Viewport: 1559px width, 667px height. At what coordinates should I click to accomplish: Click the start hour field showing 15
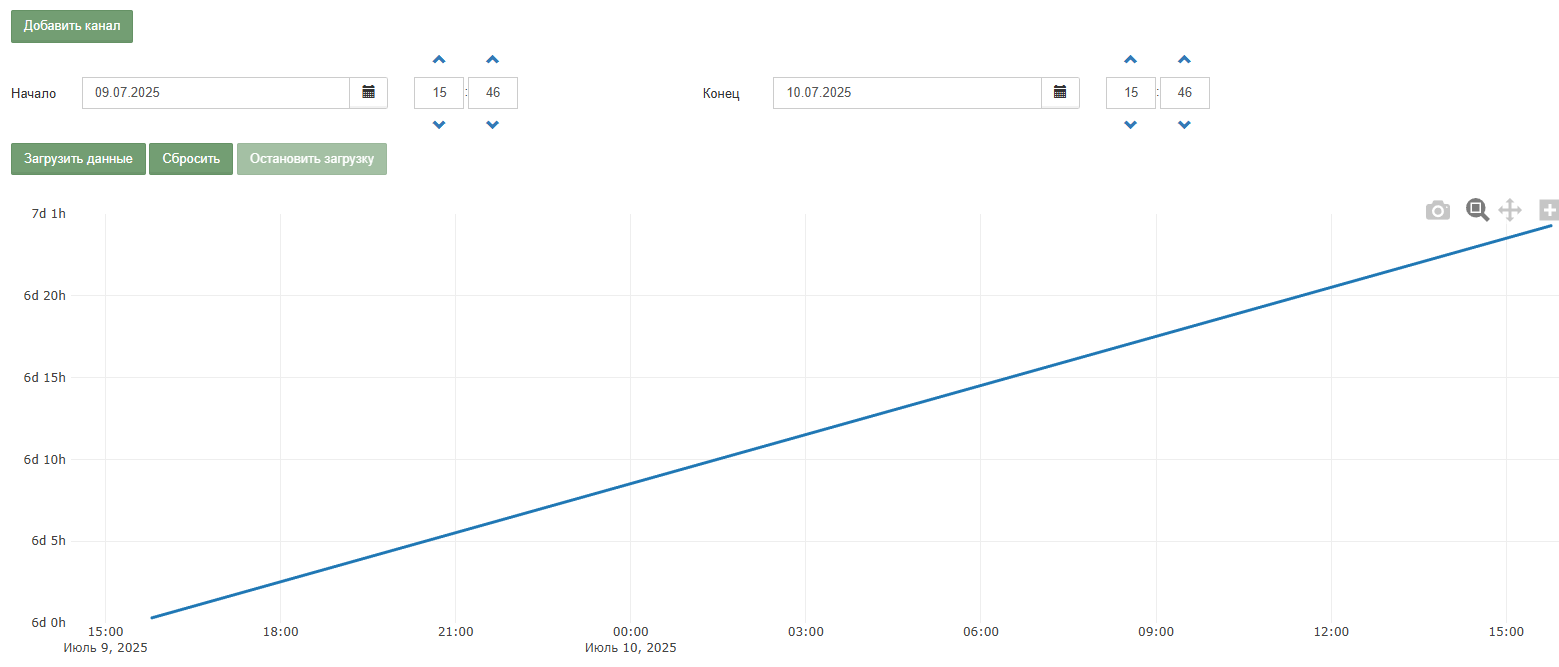(x=439, y=93)
